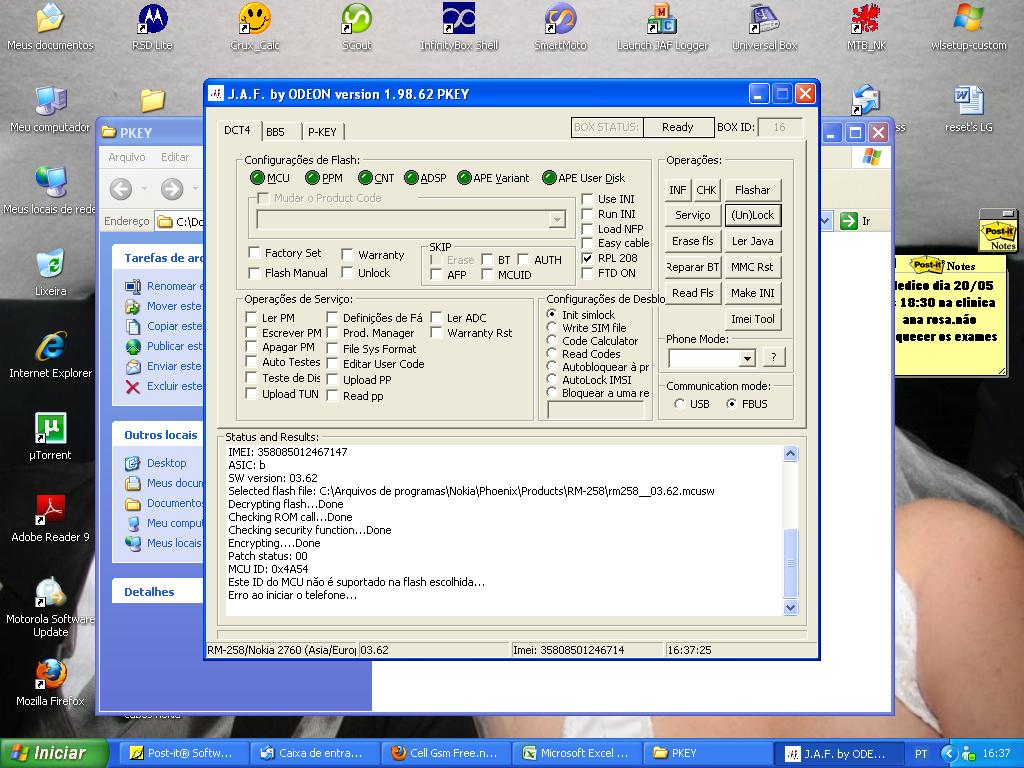Image resolution: width=1024 pixels, height=768 pixels.
Task: Open Mozilla Firefox desktop icon
Action: pos(50,683)
